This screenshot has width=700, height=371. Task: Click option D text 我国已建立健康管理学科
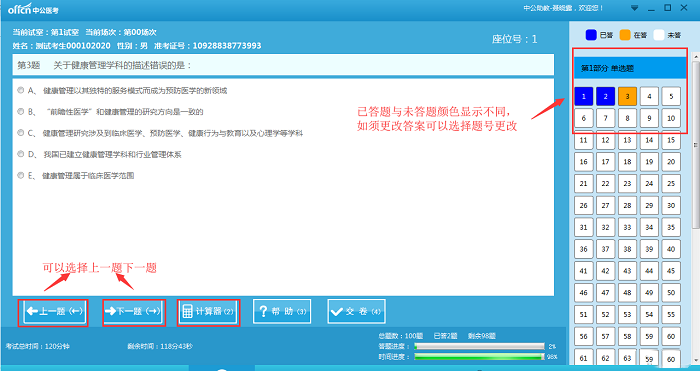click(112, 154)
